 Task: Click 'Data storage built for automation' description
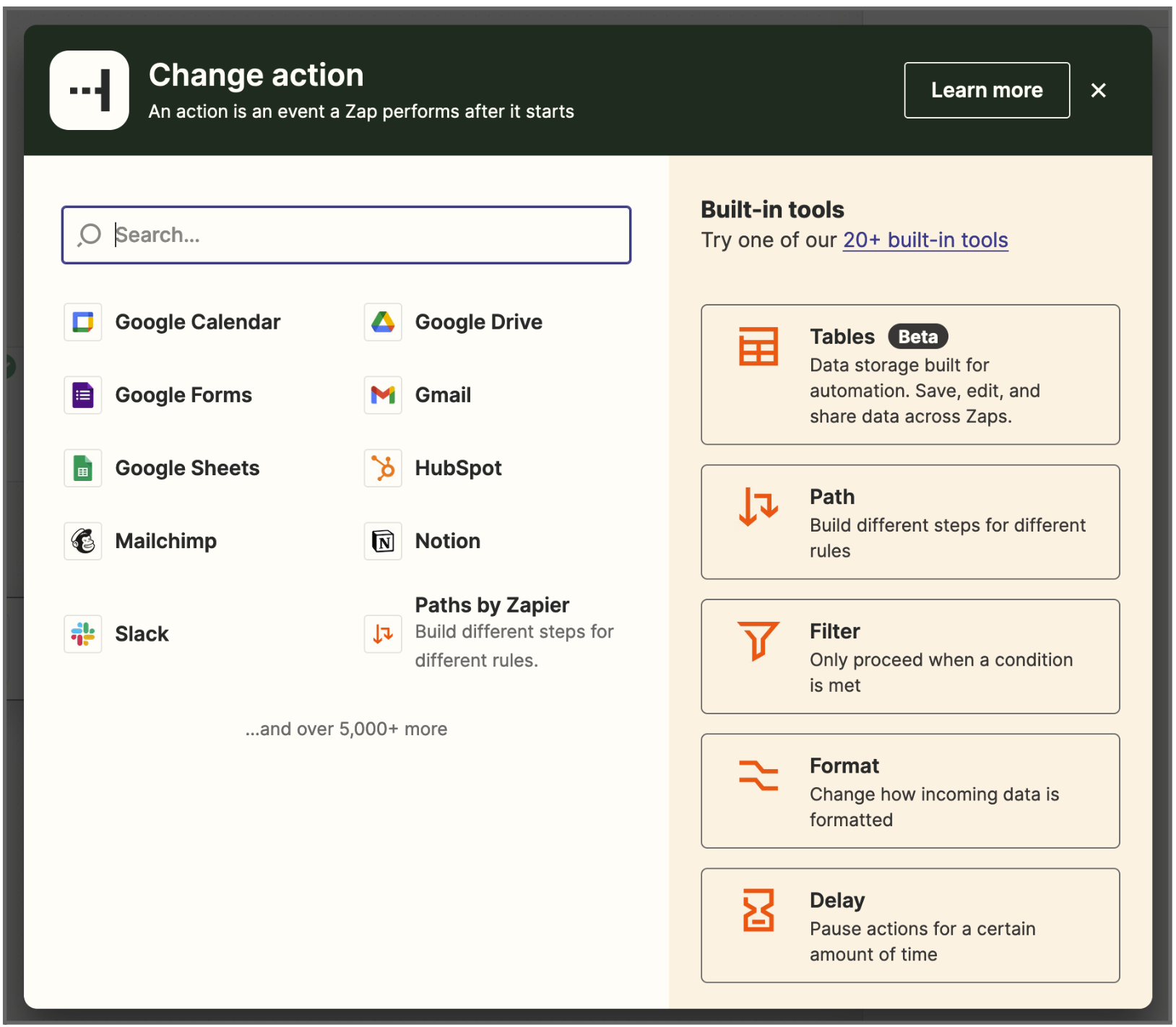tap(925, 391)
